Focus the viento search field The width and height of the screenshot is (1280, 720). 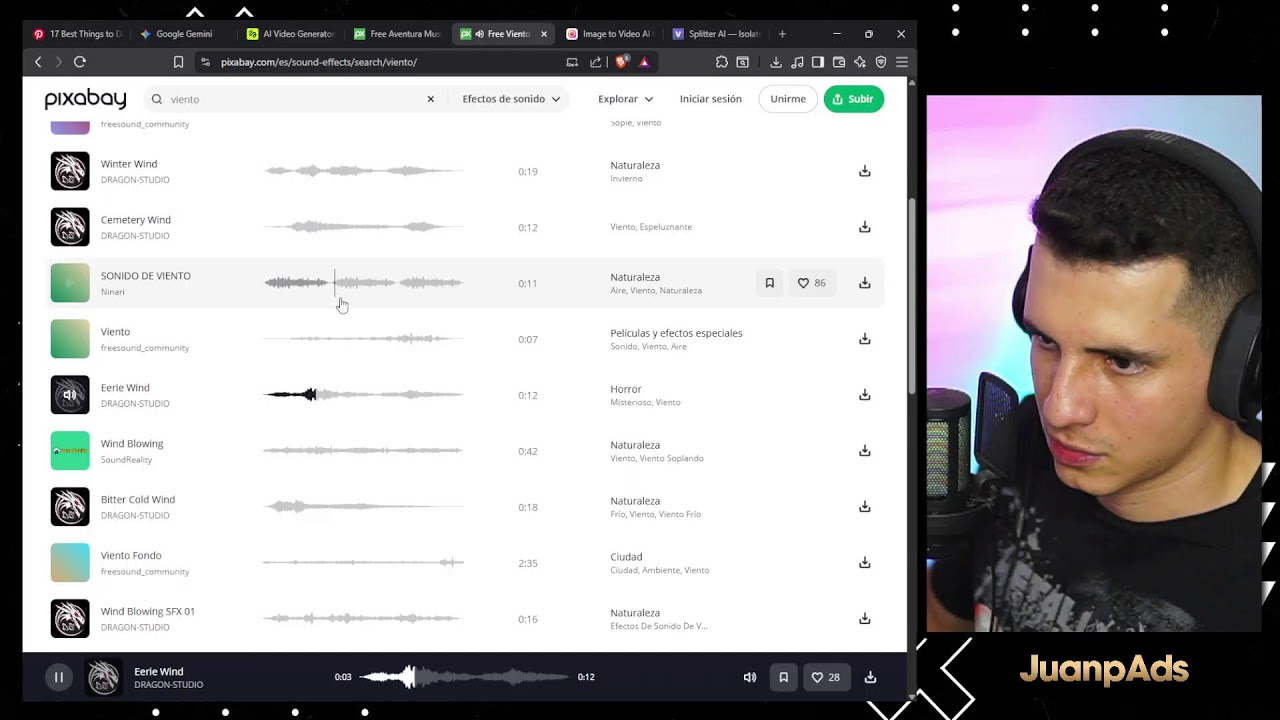(x=295, y=99)
